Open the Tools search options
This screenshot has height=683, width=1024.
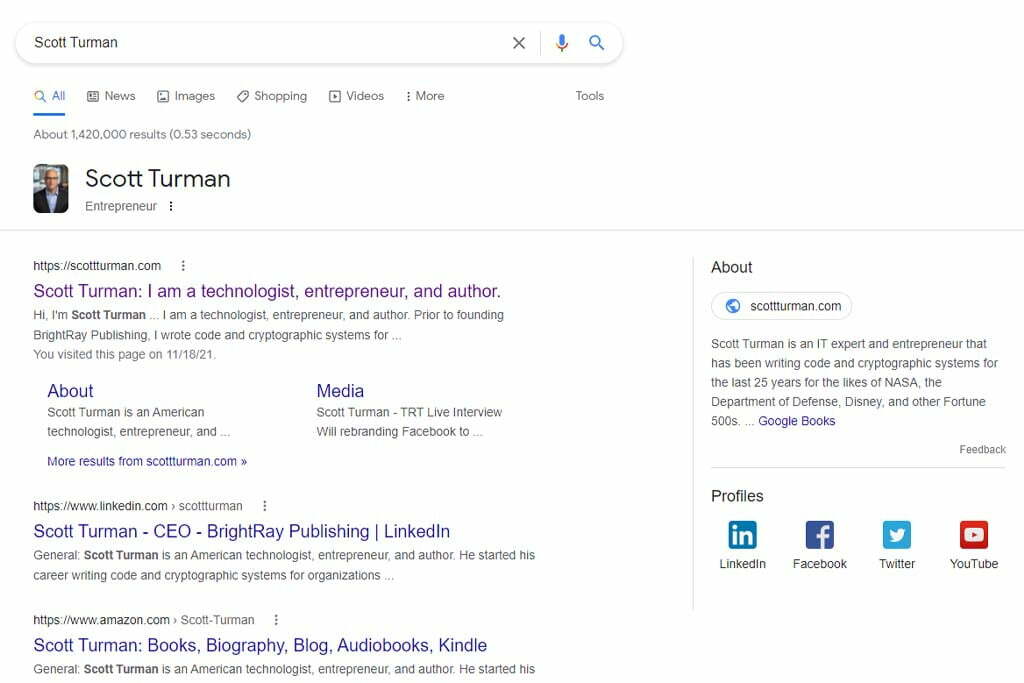click(x=590, y=96)
